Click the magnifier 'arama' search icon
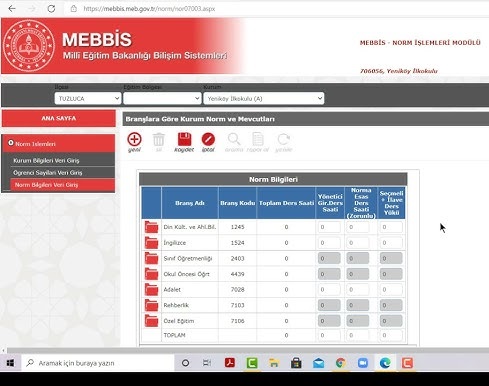 pos(234,139)
